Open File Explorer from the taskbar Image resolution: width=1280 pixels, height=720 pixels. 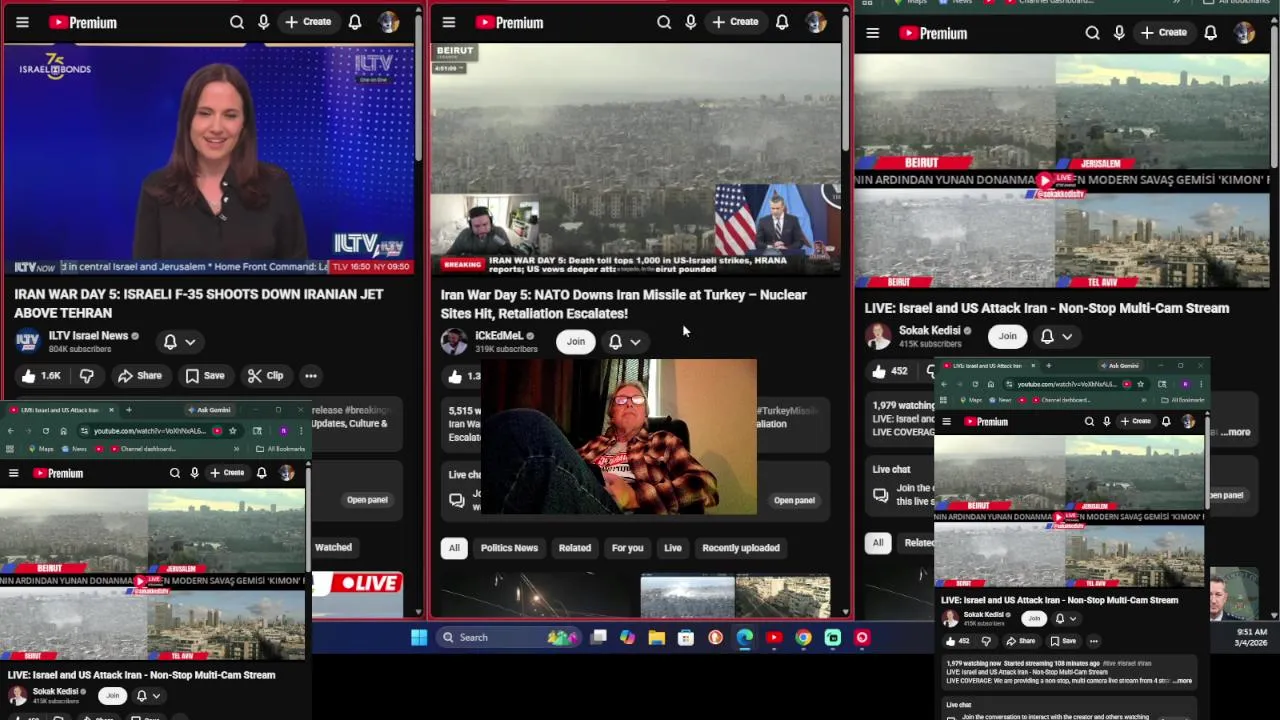pyautogui.click(x=656, y=638)
